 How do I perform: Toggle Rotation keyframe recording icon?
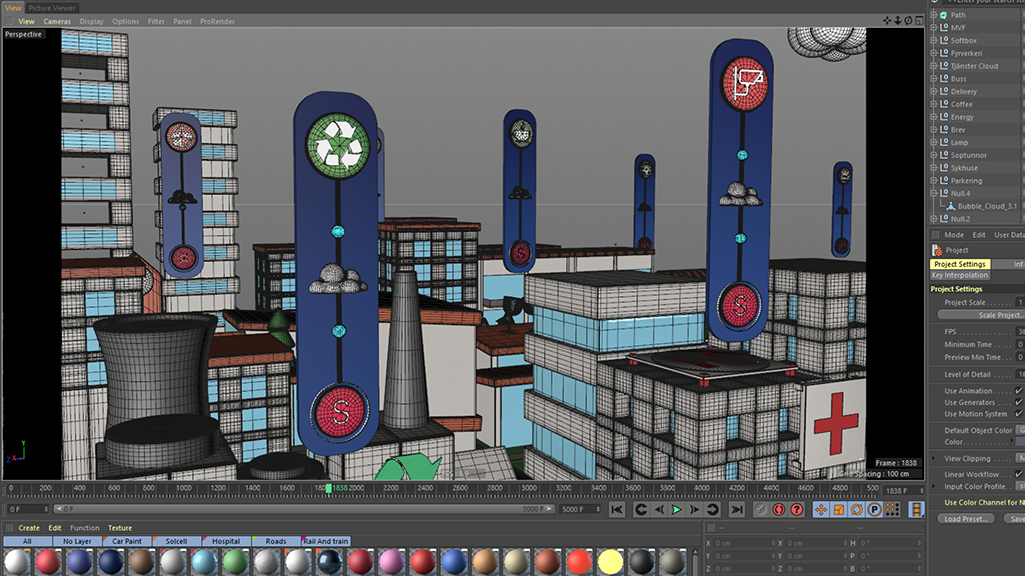856,509
